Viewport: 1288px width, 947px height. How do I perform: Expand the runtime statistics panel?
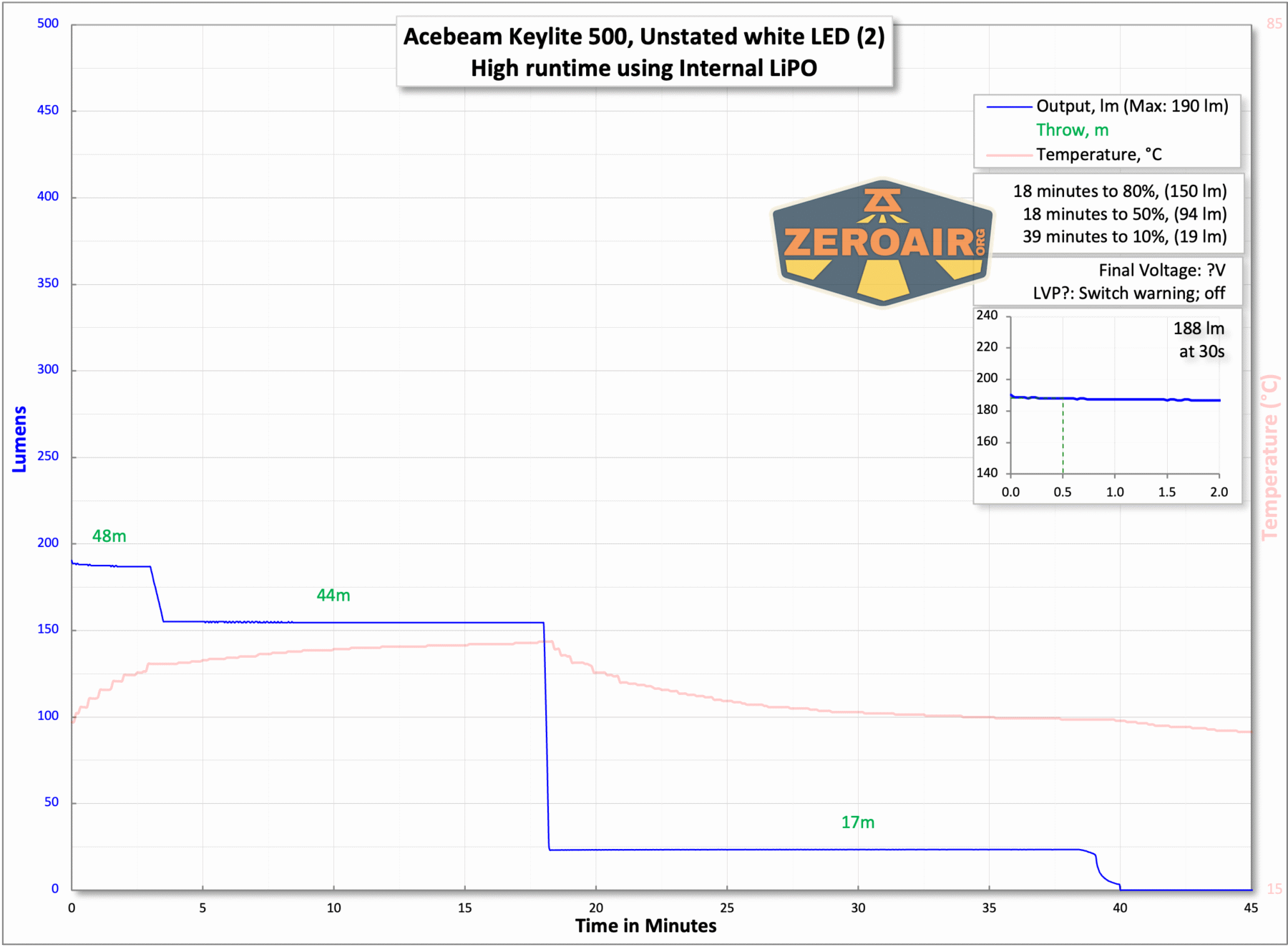click(x=1120, y=214)
